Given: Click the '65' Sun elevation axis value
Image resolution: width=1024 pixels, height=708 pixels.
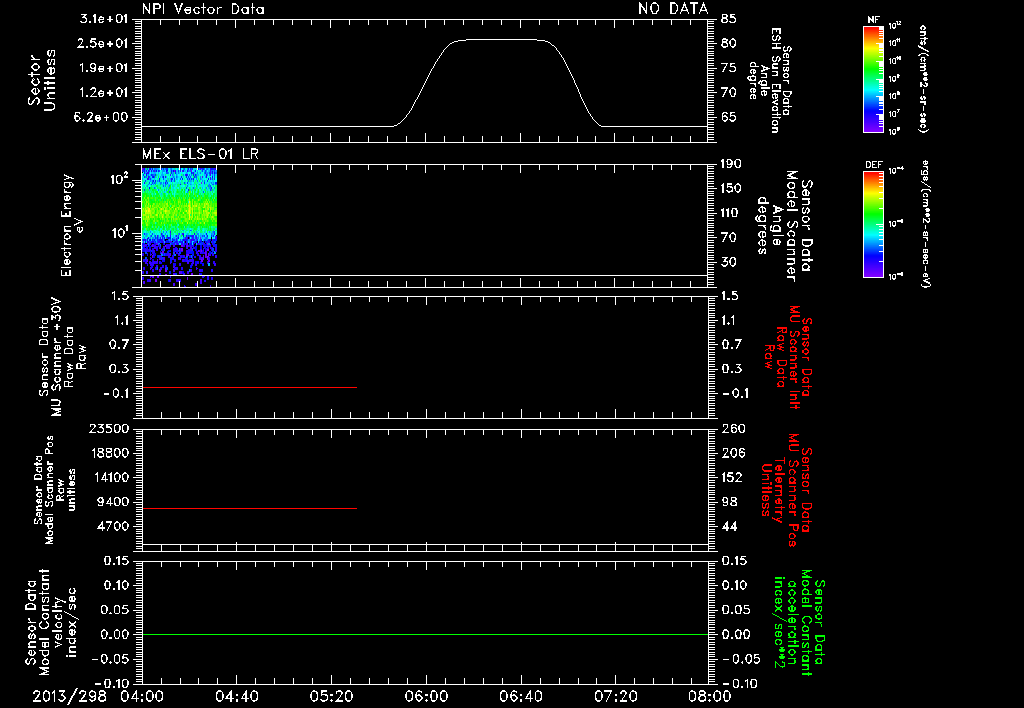Looking at the screenshot, I should (x=729, y=118).
